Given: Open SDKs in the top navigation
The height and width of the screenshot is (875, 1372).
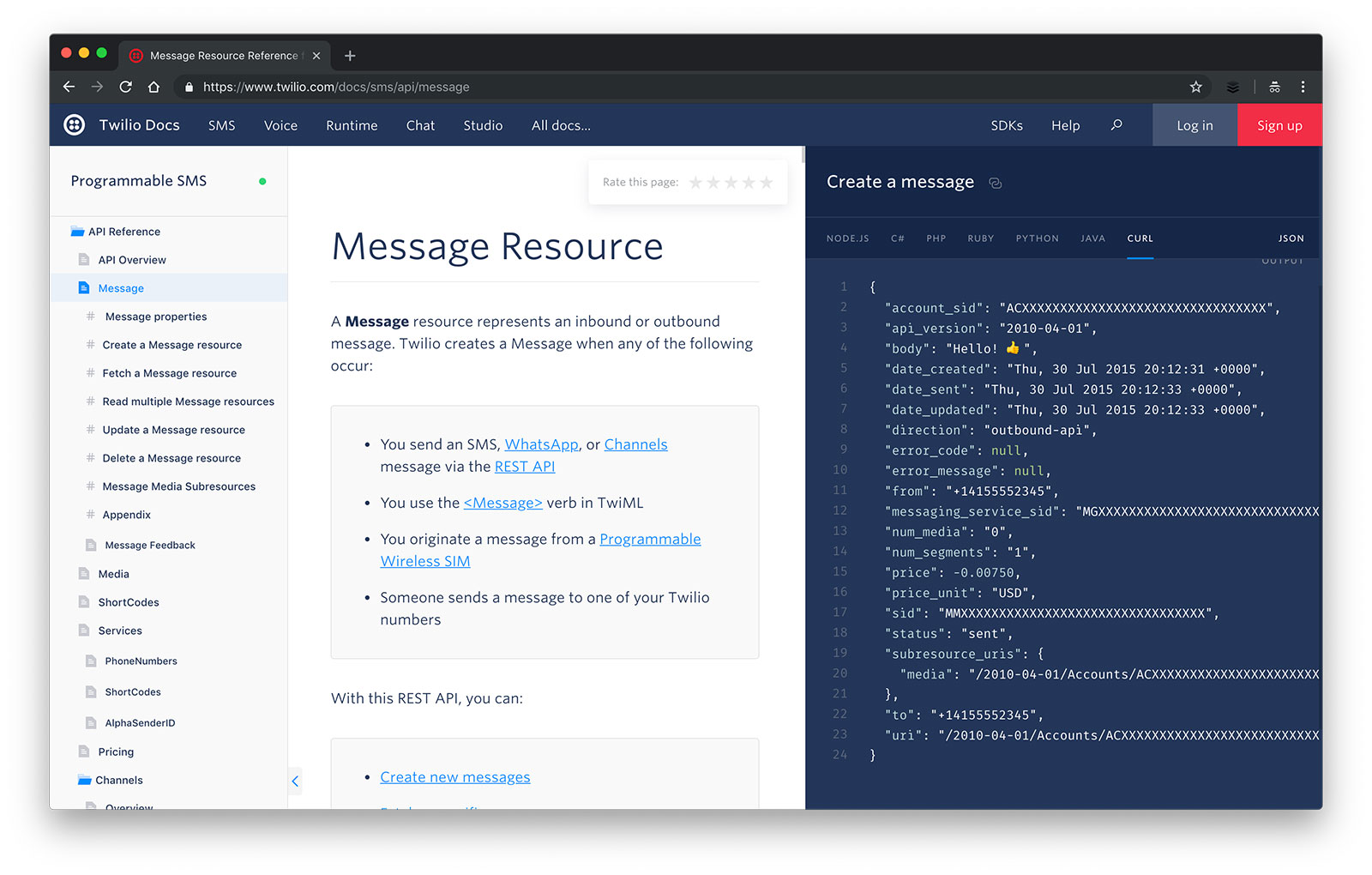Looking at the screenshot, I should (1007, 125).
